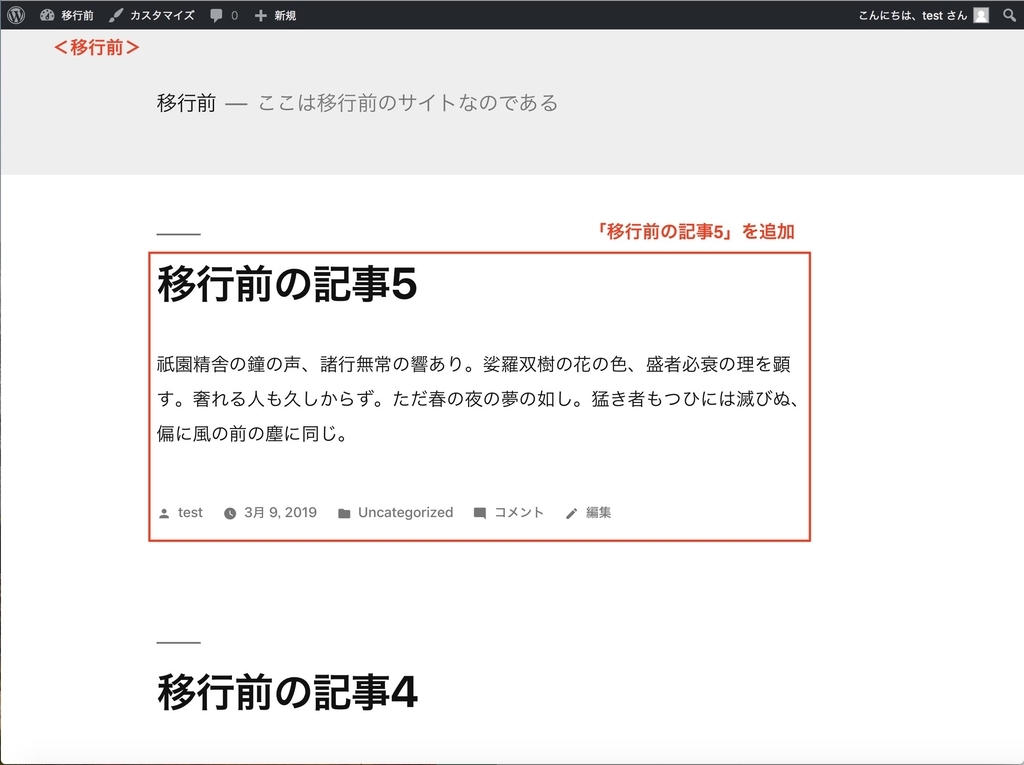Select the folder icon before Uncategorized
The image size is (1024, 765).
343,512
